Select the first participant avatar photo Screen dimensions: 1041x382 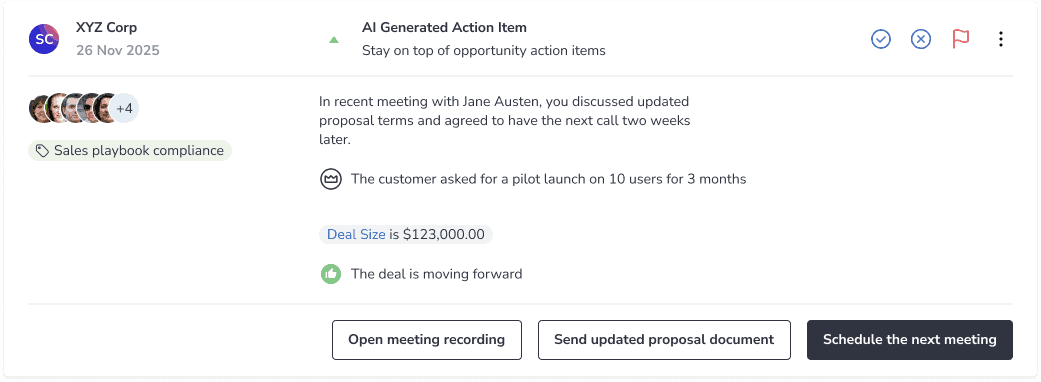click(41, 108)
